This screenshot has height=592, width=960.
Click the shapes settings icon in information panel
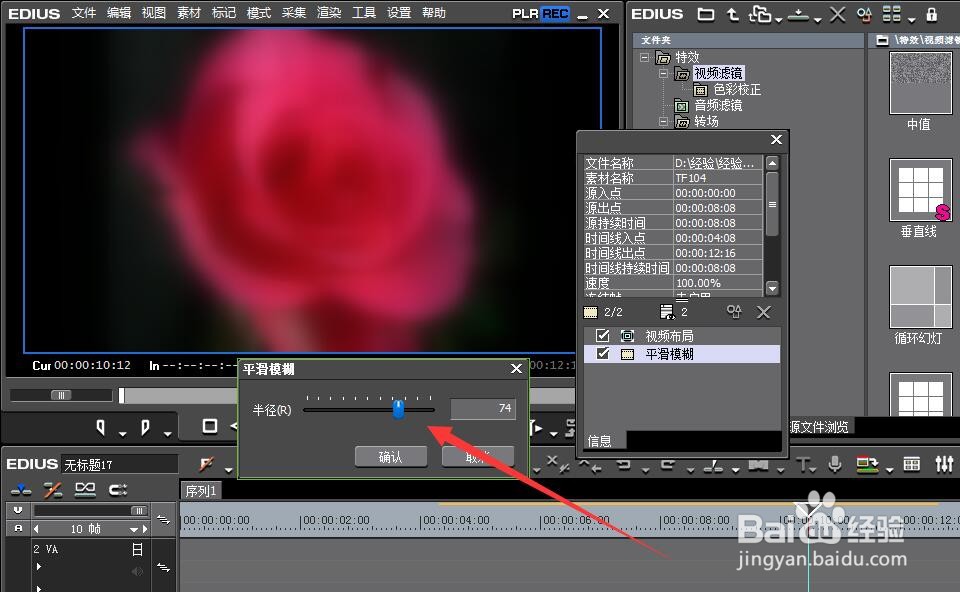(734, 312)
